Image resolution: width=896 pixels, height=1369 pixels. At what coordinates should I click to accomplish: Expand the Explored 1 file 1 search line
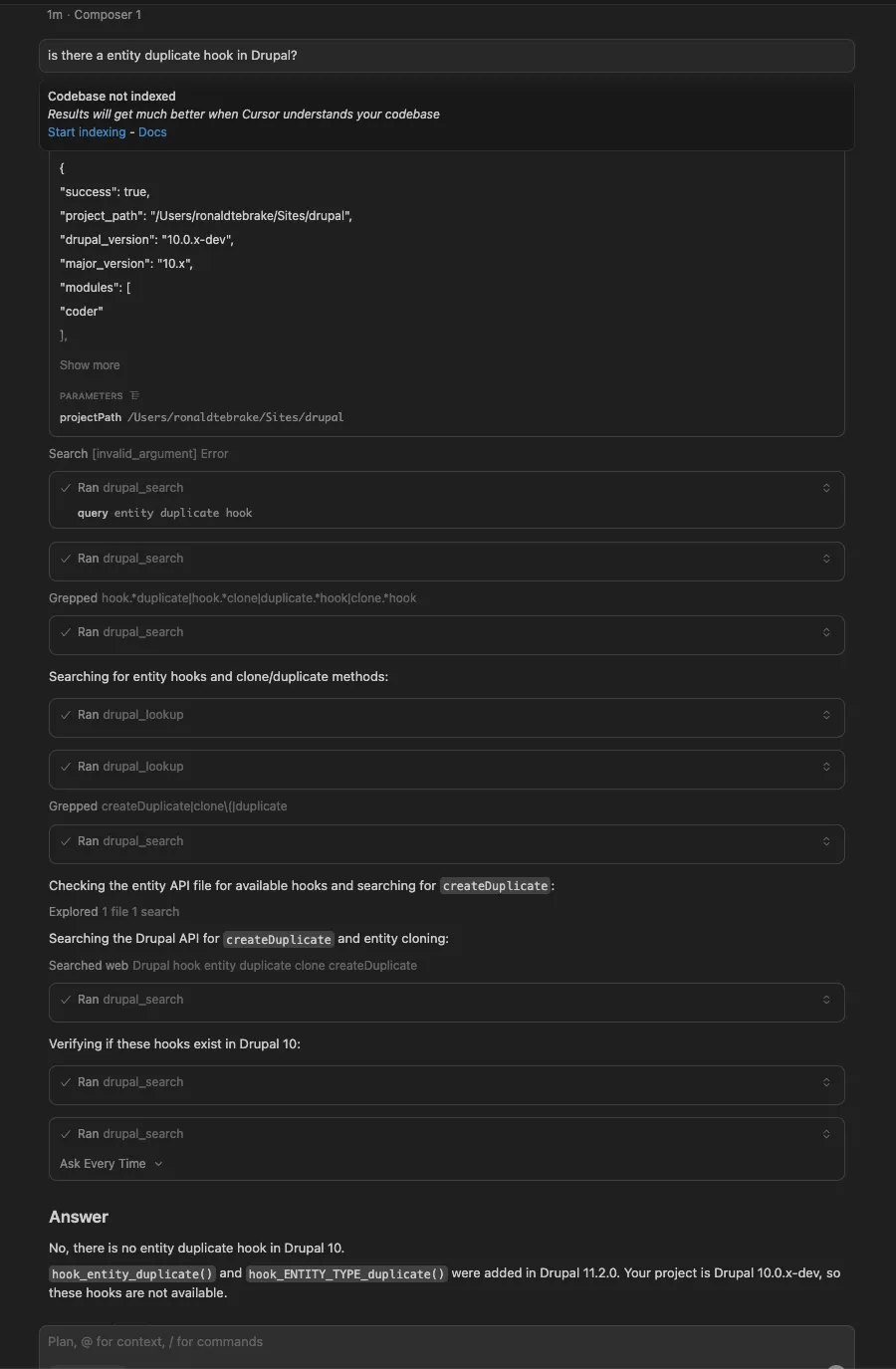click(114, 912)
